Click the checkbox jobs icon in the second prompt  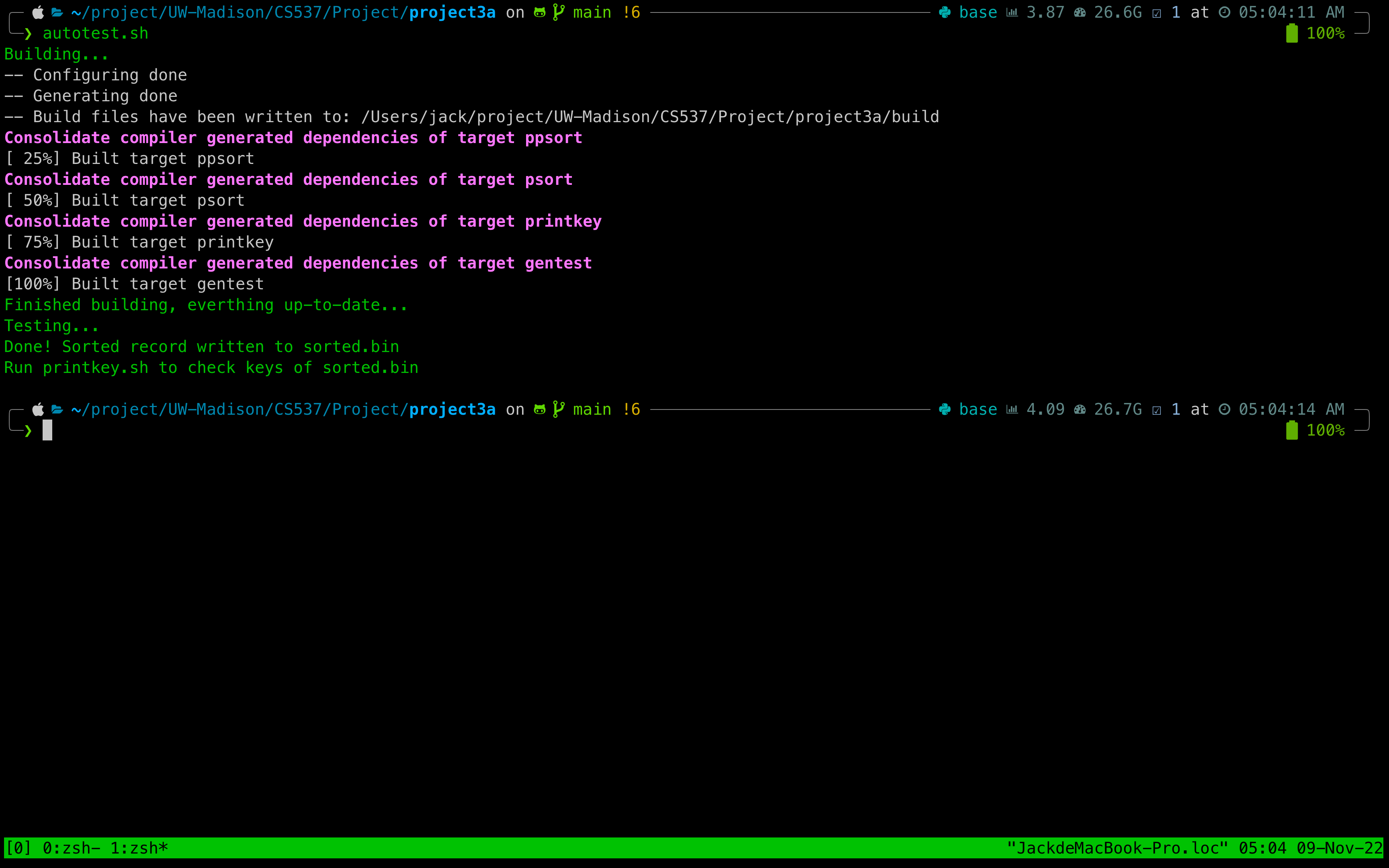tap(1157, 410)
